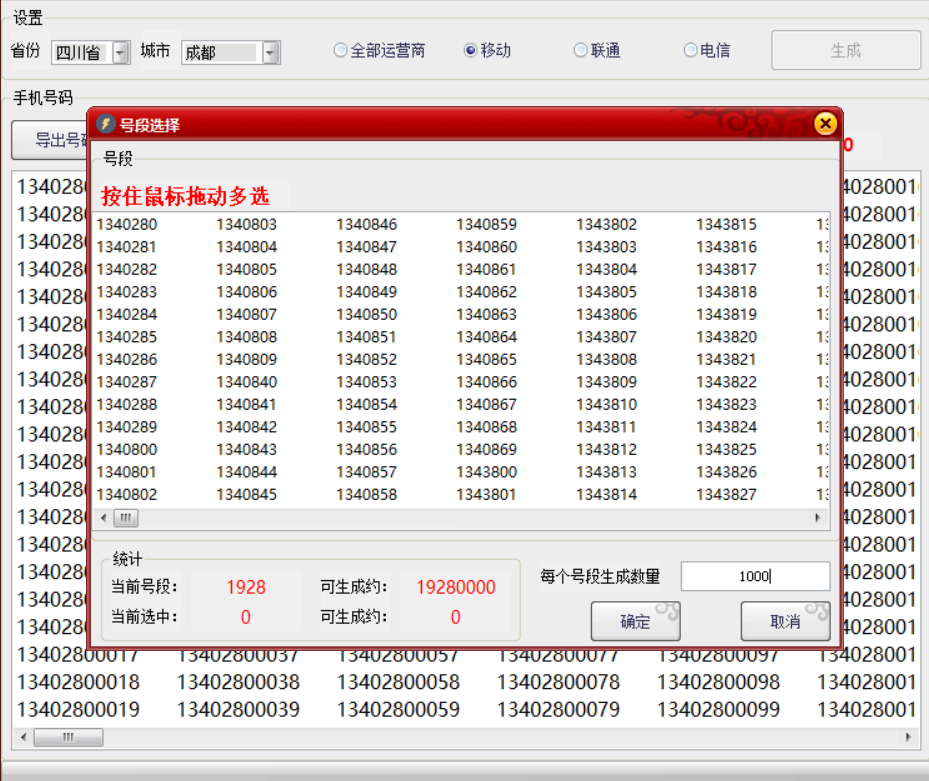Select segment 1340280
Image resolution: width=929 pixels, height=781 pixels.
pos(127,225)
